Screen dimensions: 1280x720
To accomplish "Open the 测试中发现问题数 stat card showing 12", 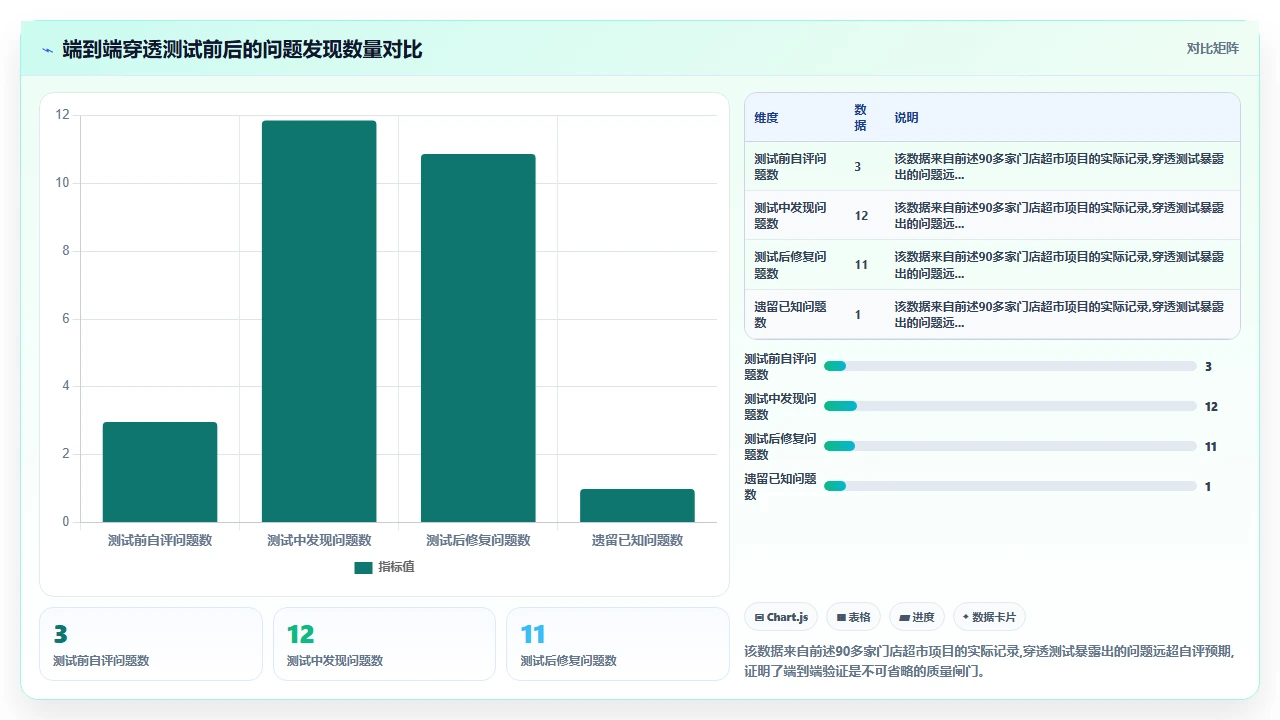I will (x=384, y=644).
